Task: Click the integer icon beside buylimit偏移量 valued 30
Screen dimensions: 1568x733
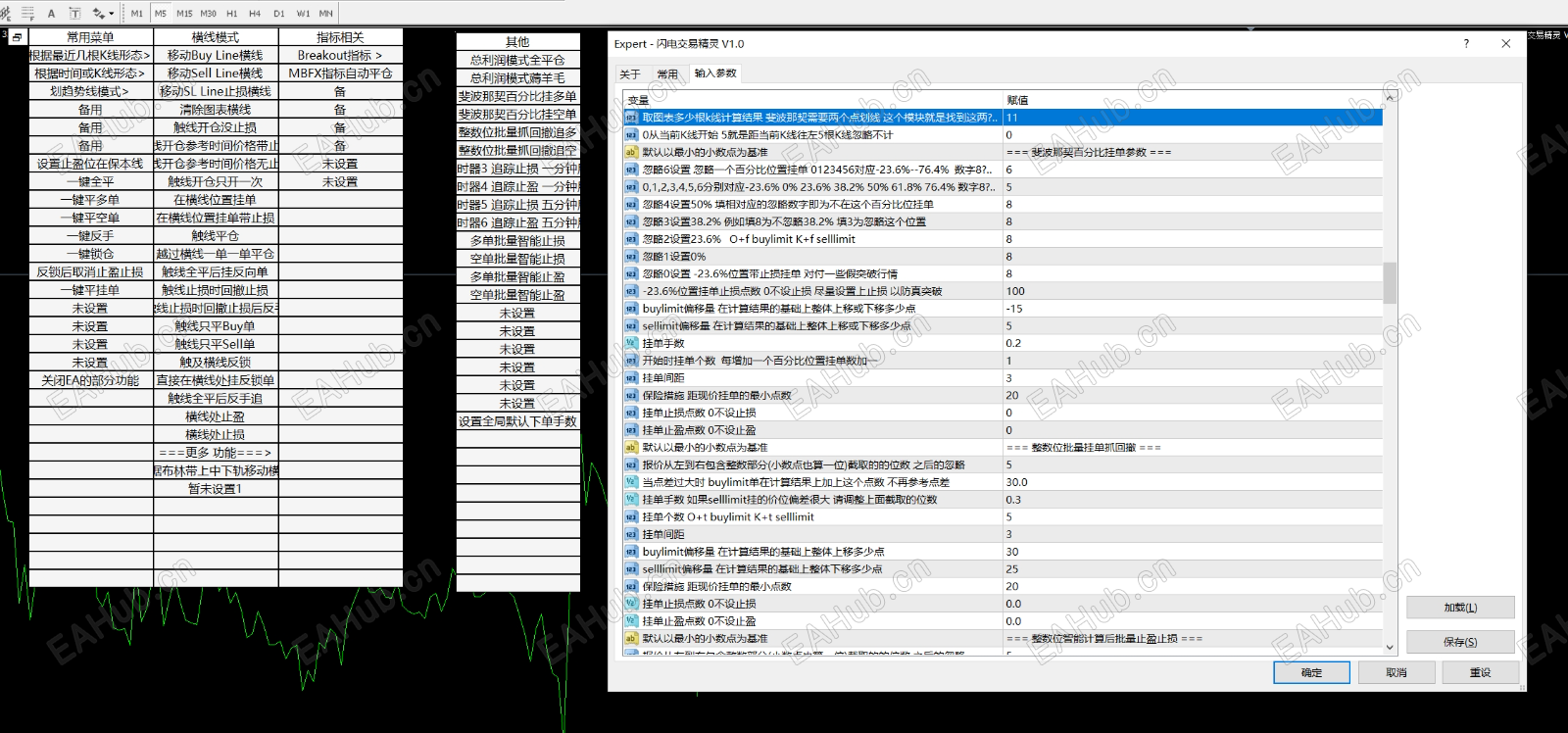Action: coord(632,552)
